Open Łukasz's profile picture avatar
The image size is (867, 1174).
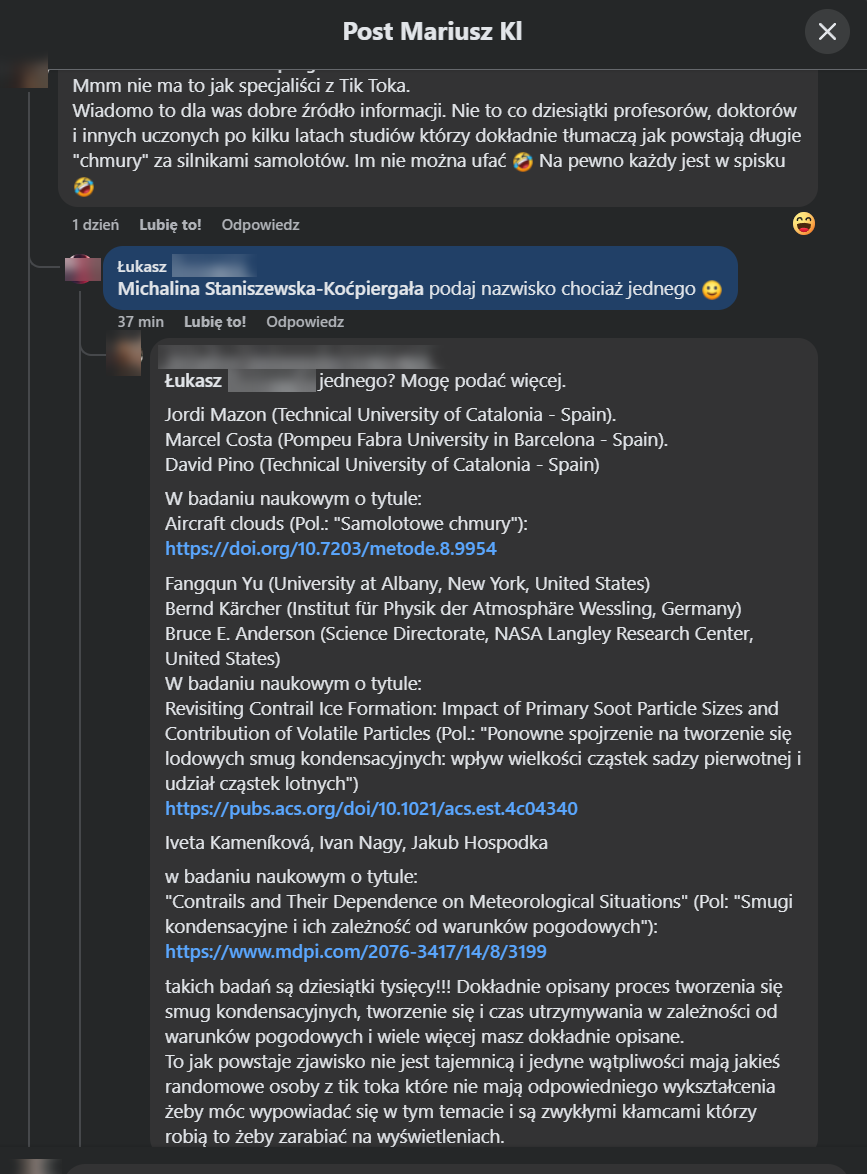pyautogui.click(x=82, y=270)
